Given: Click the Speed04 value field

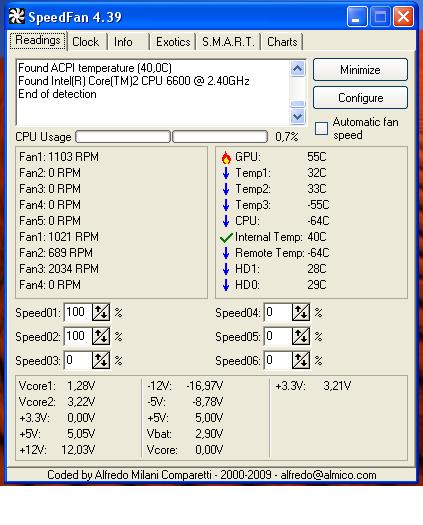Looking at the screenshot, I should tap(278, 312).
